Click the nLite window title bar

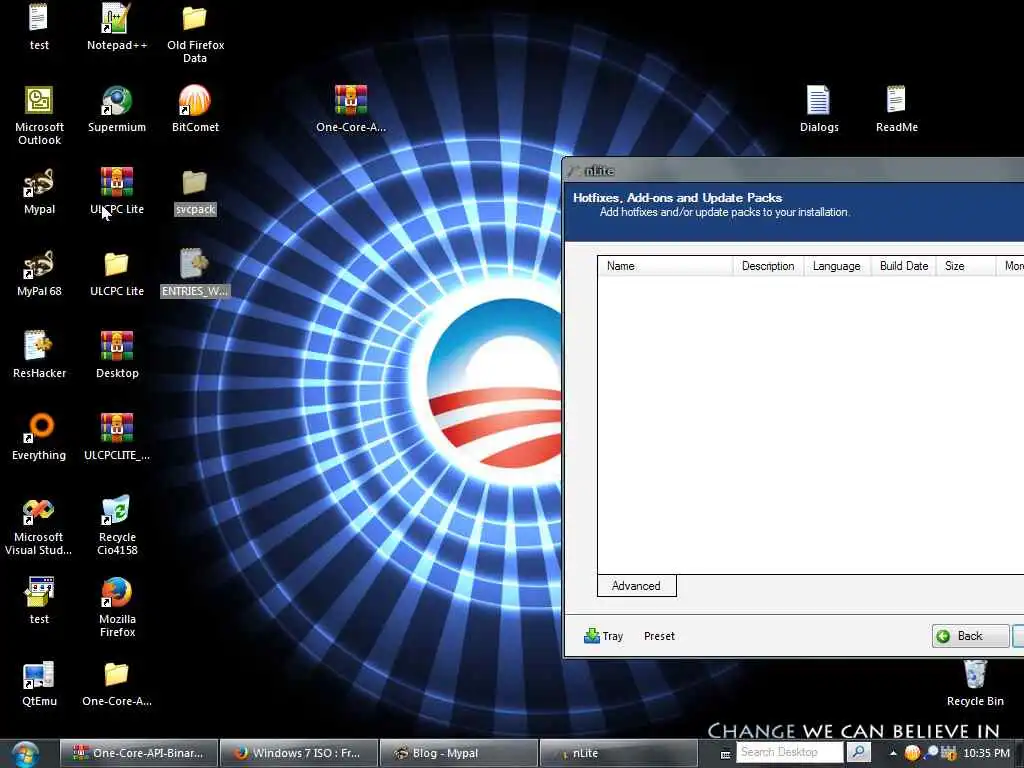tap(793, 170)
